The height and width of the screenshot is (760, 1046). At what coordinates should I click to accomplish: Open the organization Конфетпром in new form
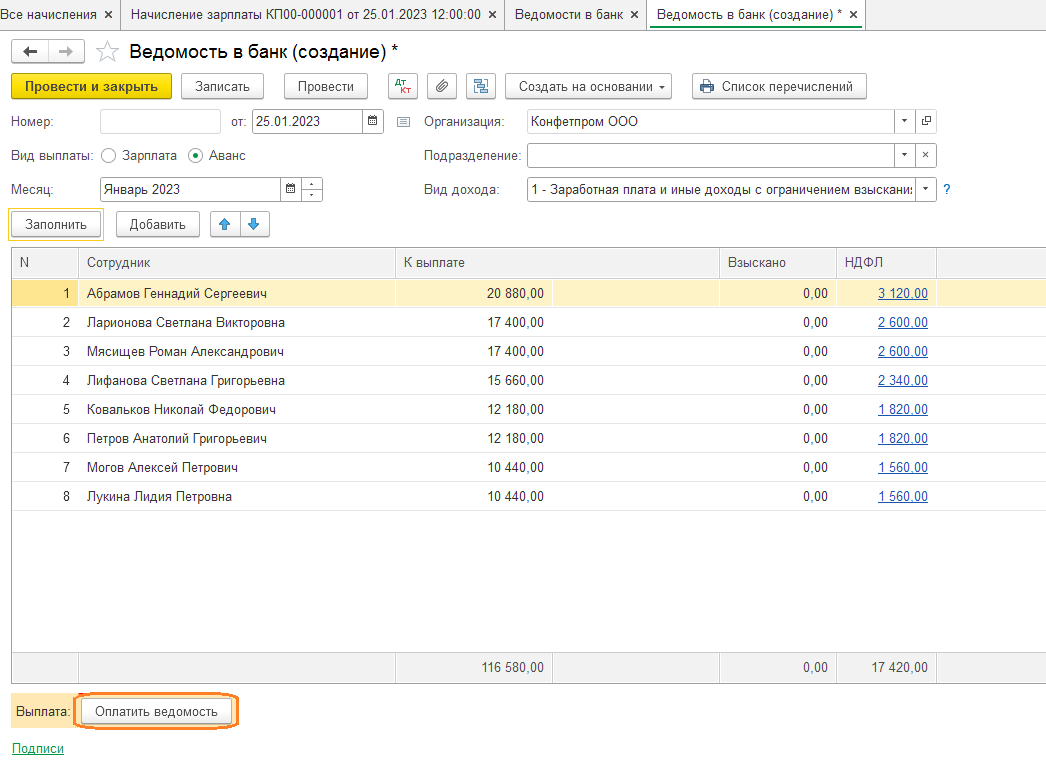coord(926,122)
